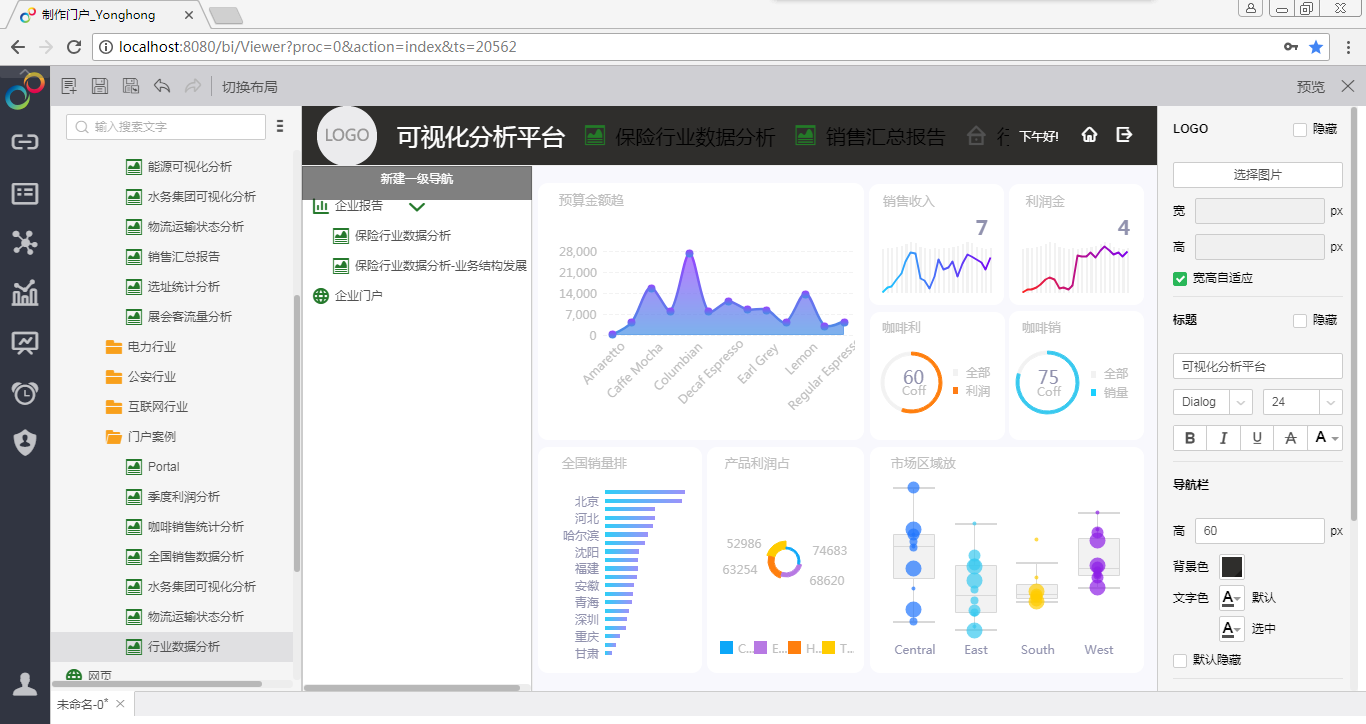Click the 选择图片 button
1366x724 pixels.
click(x=1257, y=175)
